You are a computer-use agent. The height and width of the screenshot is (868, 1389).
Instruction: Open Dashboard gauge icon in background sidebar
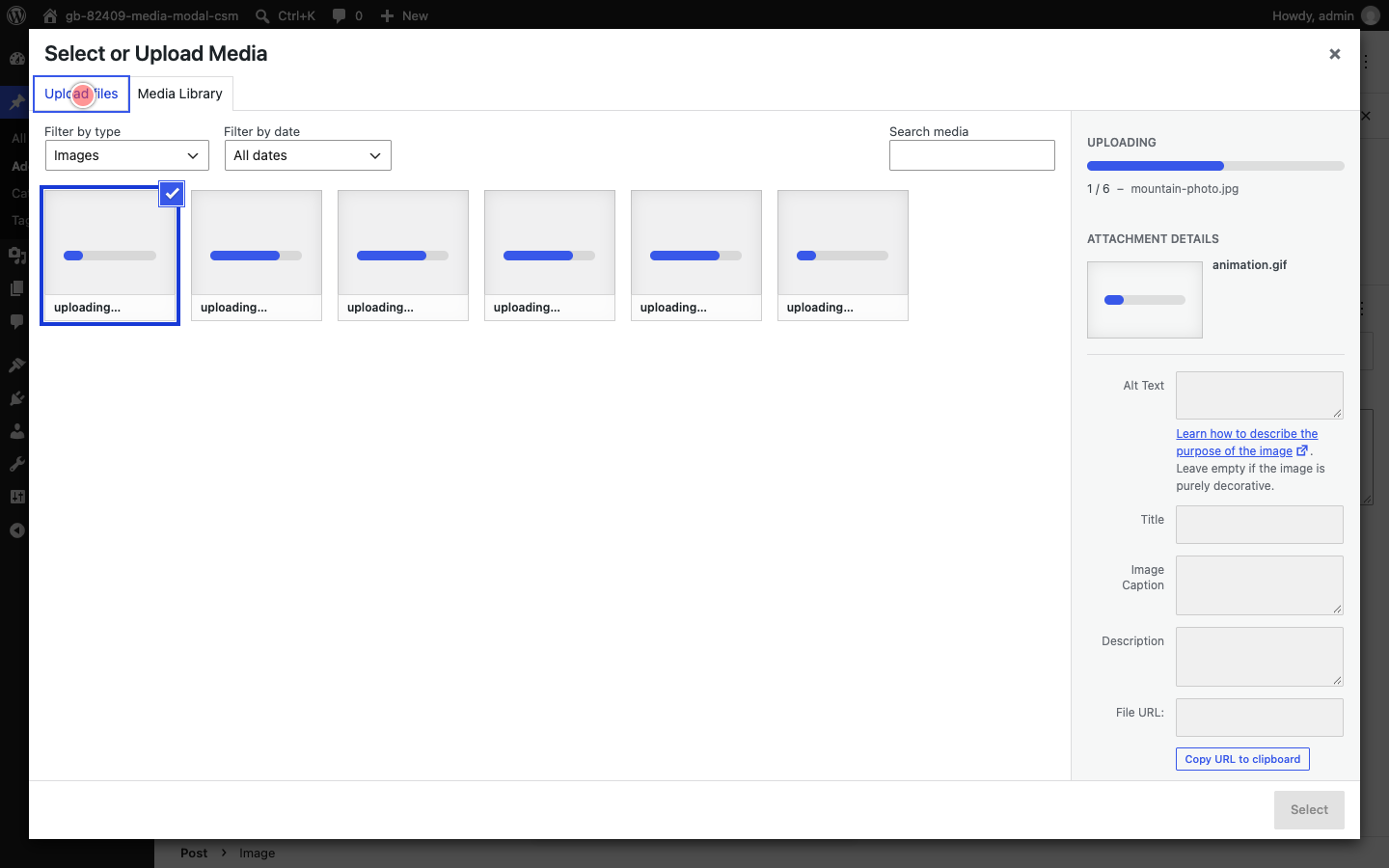pos(16,58)
